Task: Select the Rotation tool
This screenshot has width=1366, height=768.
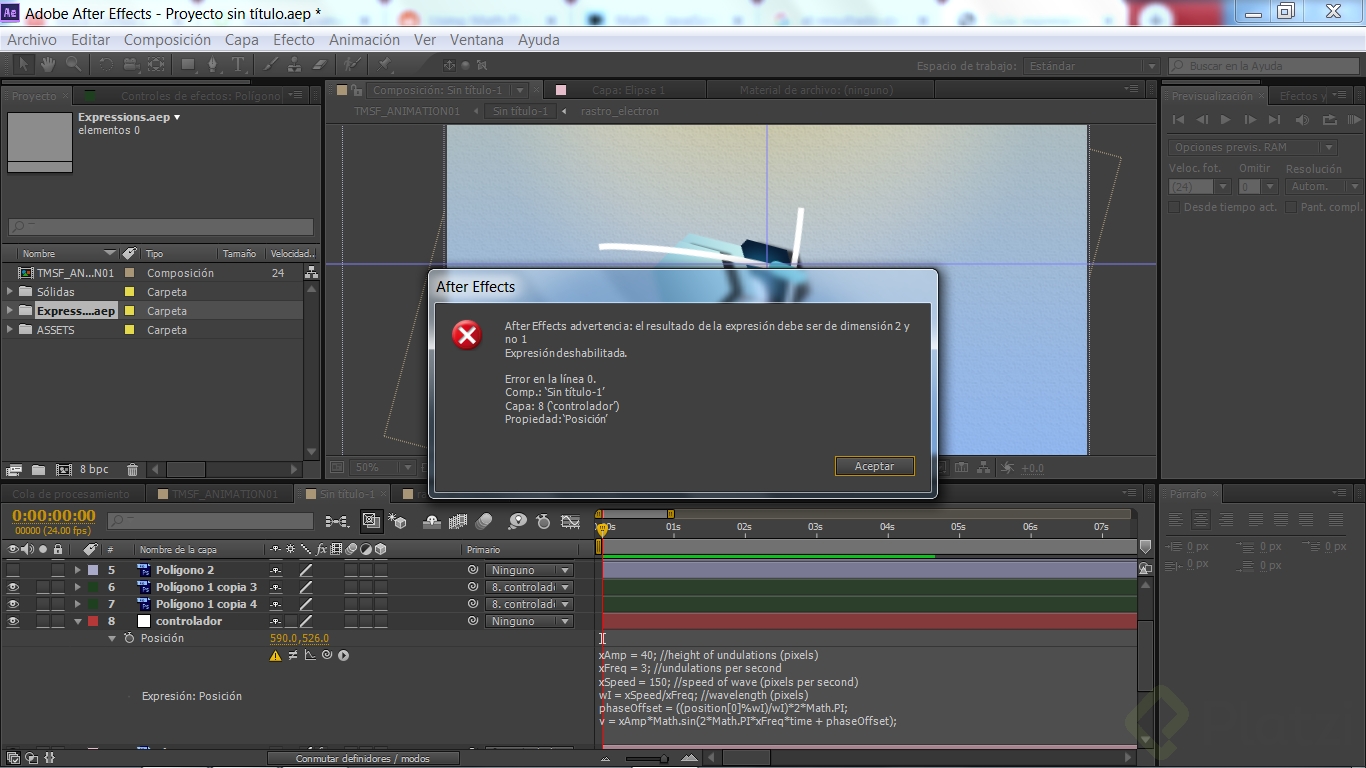Action: [105, 64]
